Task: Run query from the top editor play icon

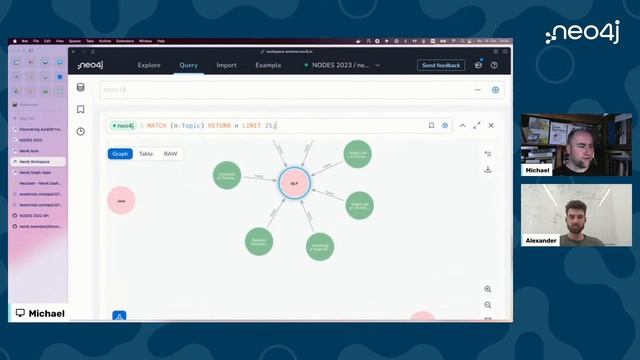Action: (x=495, y=90)
